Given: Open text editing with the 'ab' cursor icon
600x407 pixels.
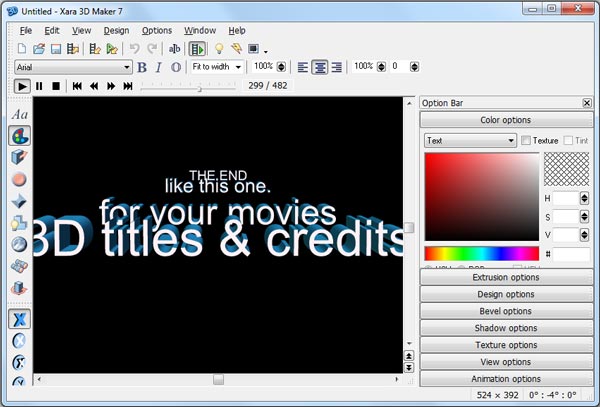Looking at the screenshot, I should [174, 49].
